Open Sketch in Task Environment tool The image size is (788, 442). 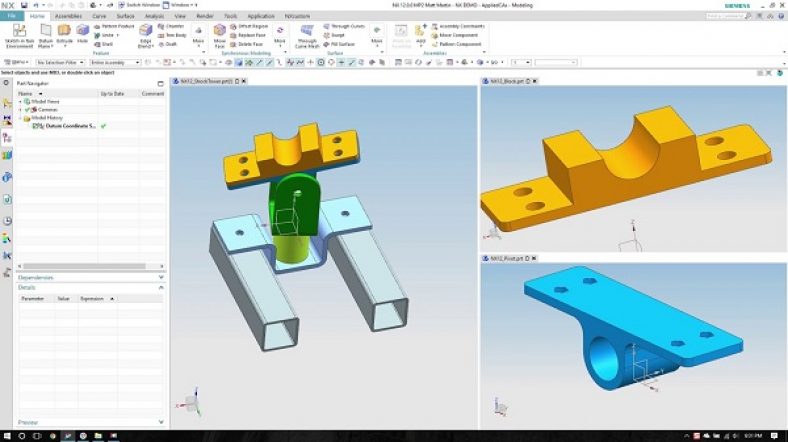(x=19, y=36)
